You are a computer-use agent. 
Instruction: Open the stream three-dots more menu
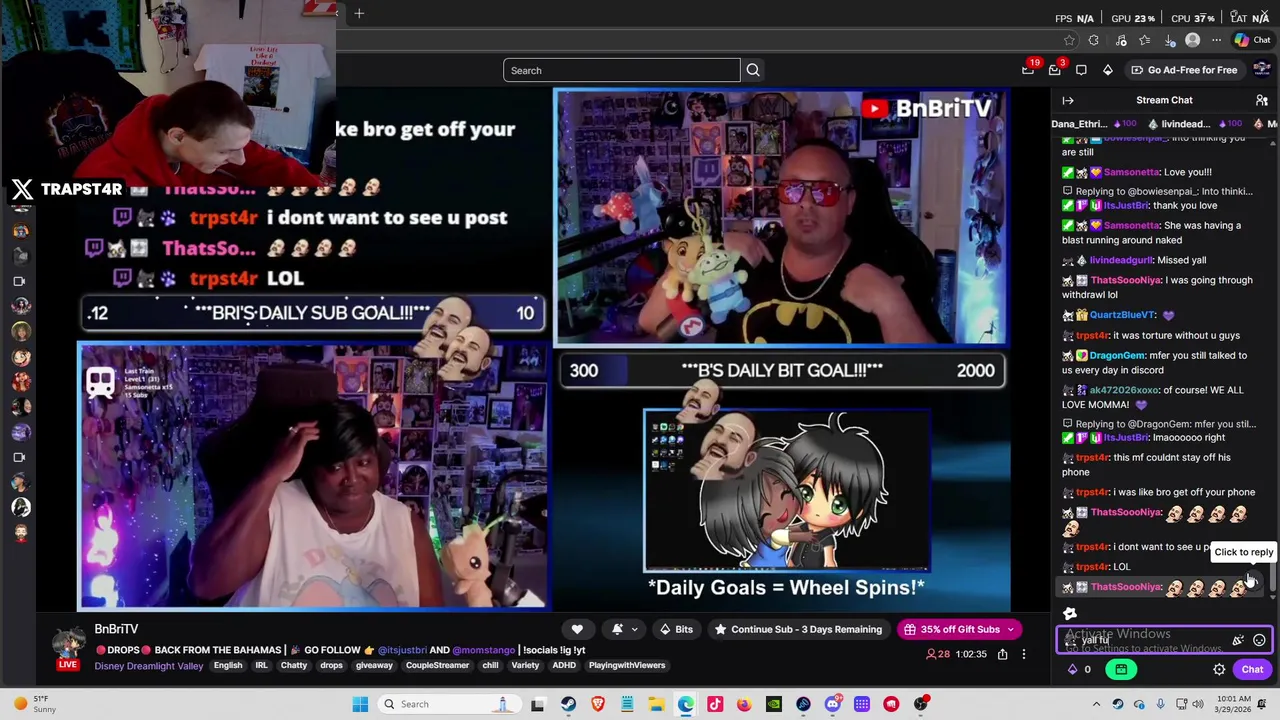pyautogui.click(x=1023, y=654)
